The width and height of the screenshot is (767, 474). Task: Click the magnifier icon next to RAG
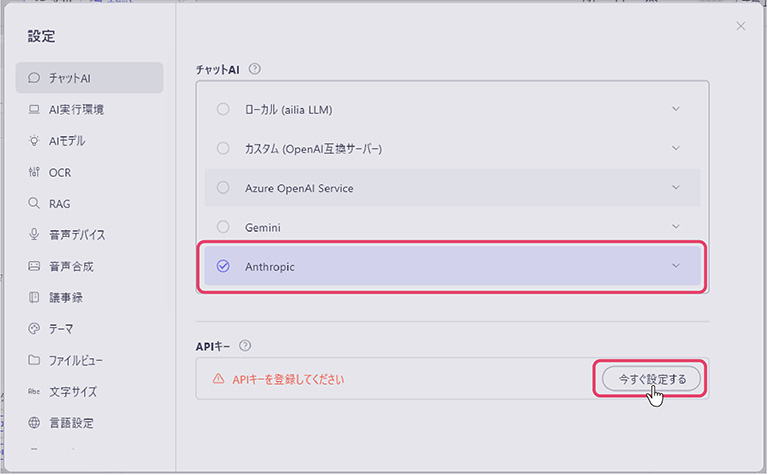[x=34, y=204]
